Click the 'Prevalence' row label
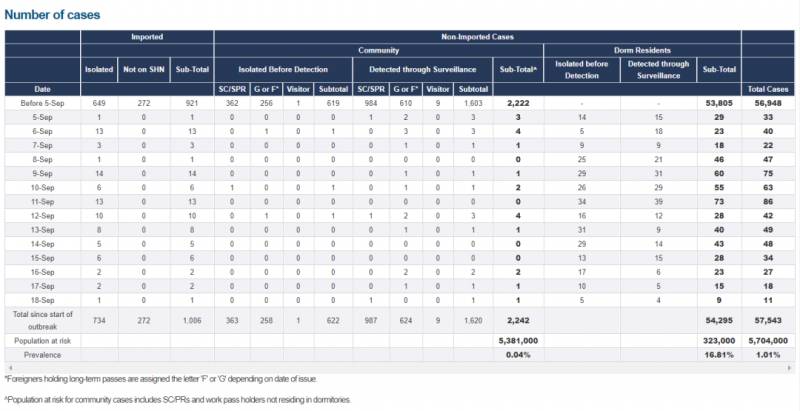The height and width of the screenshot is (411, 800). point(43,354)
